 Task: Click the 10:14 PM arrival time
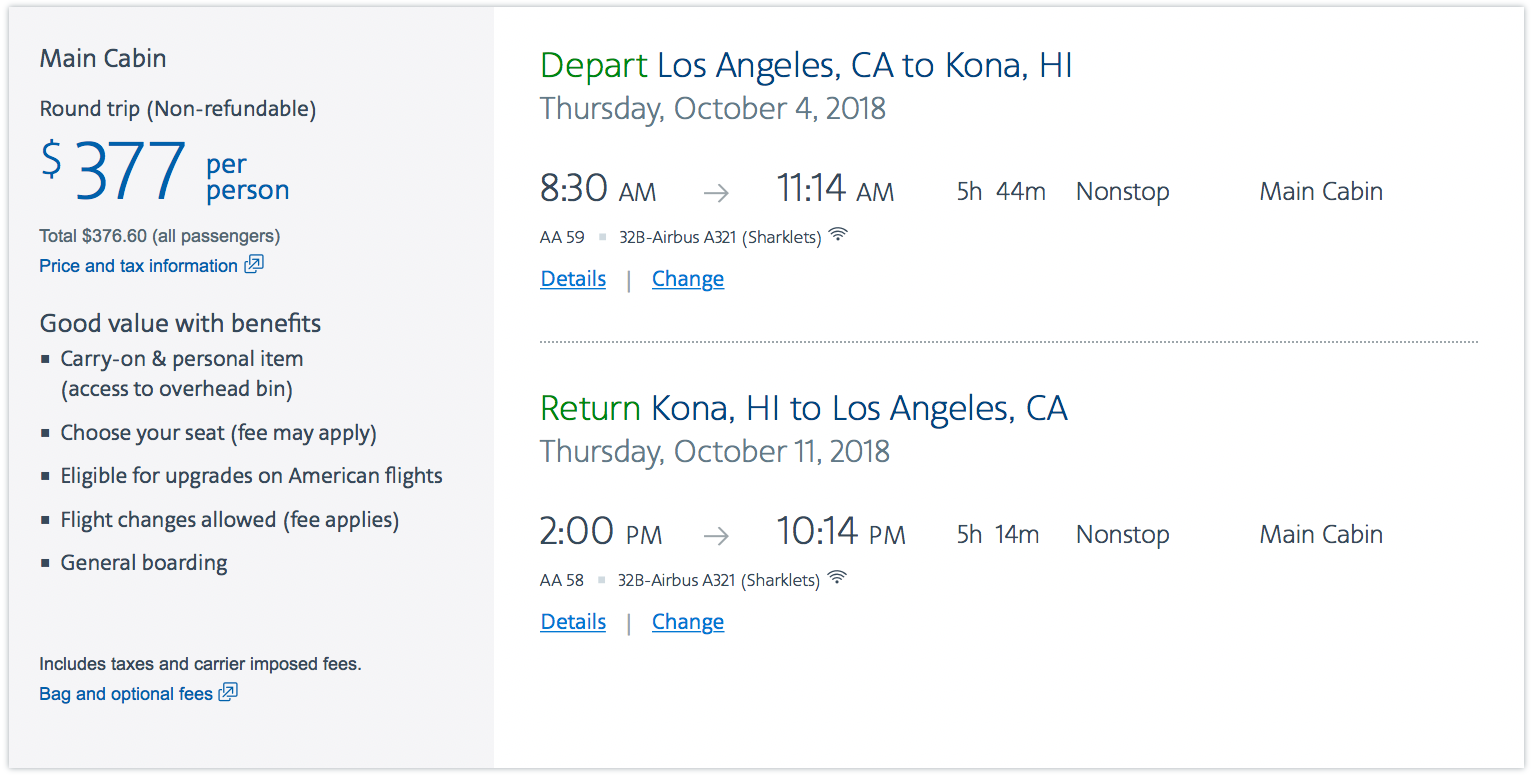point(840,533)
